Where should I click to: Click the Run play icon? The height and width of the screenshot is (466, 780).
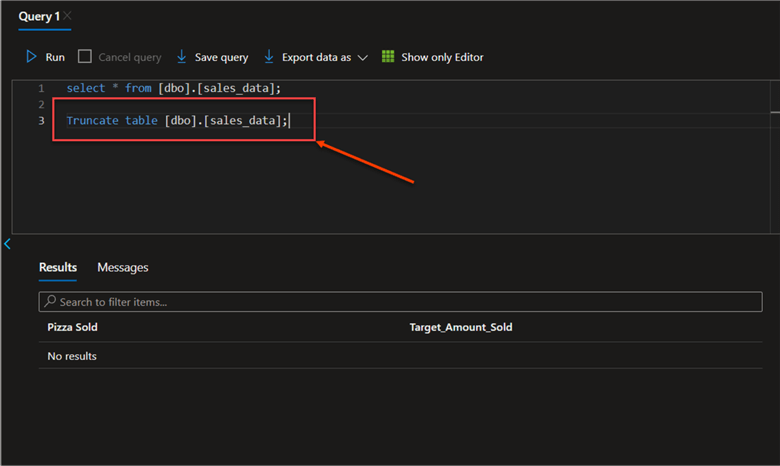pyautogui.click(x=32, y=57)
